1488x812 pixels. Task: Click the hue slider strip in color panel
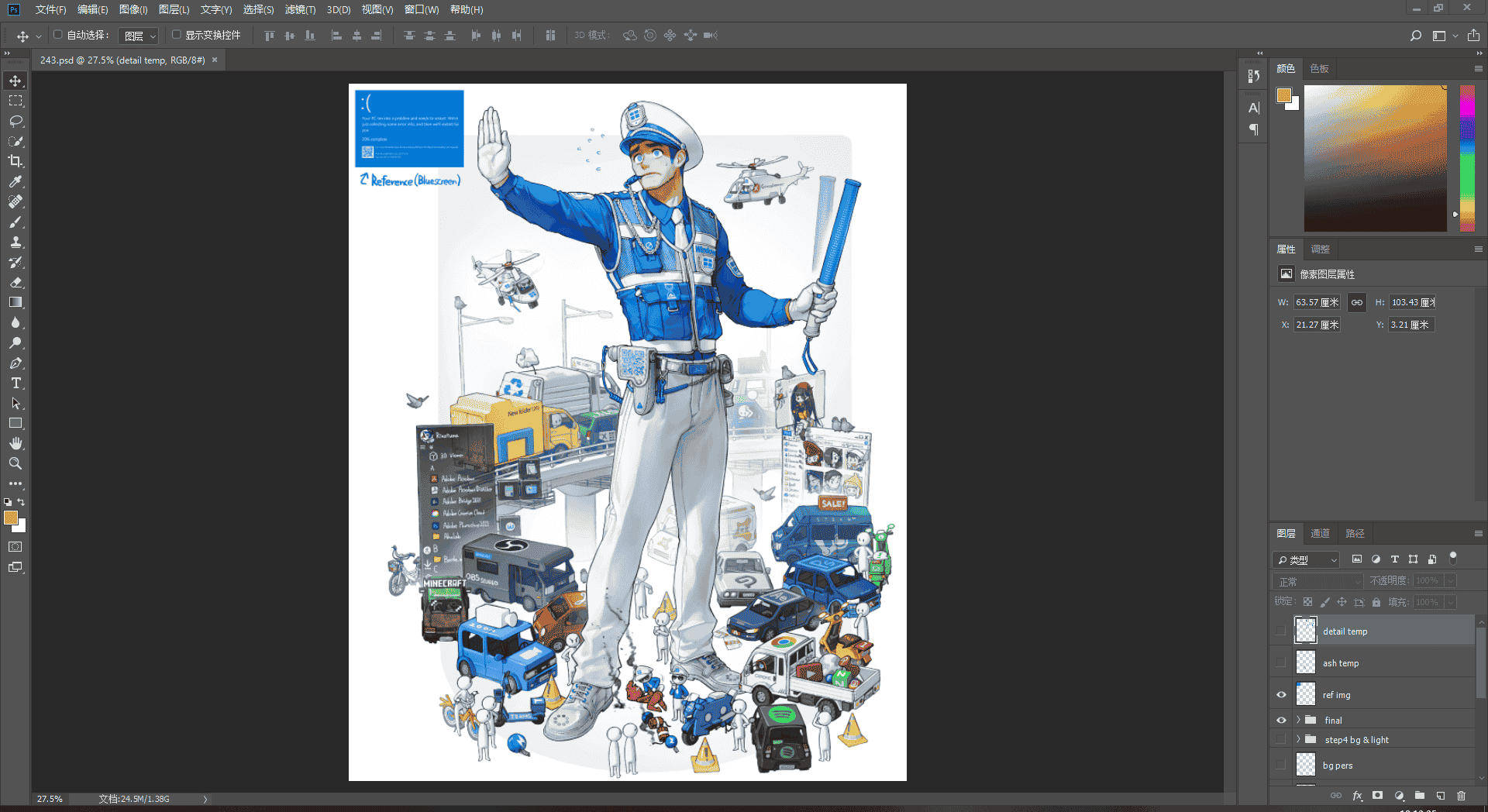coord(1467,158)
